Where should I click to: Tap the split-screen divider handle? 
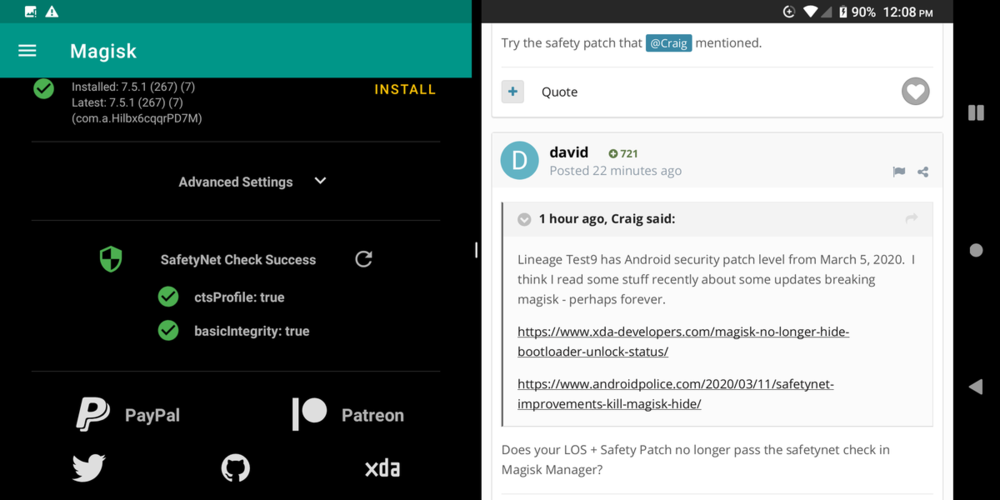tap(476, 250)
